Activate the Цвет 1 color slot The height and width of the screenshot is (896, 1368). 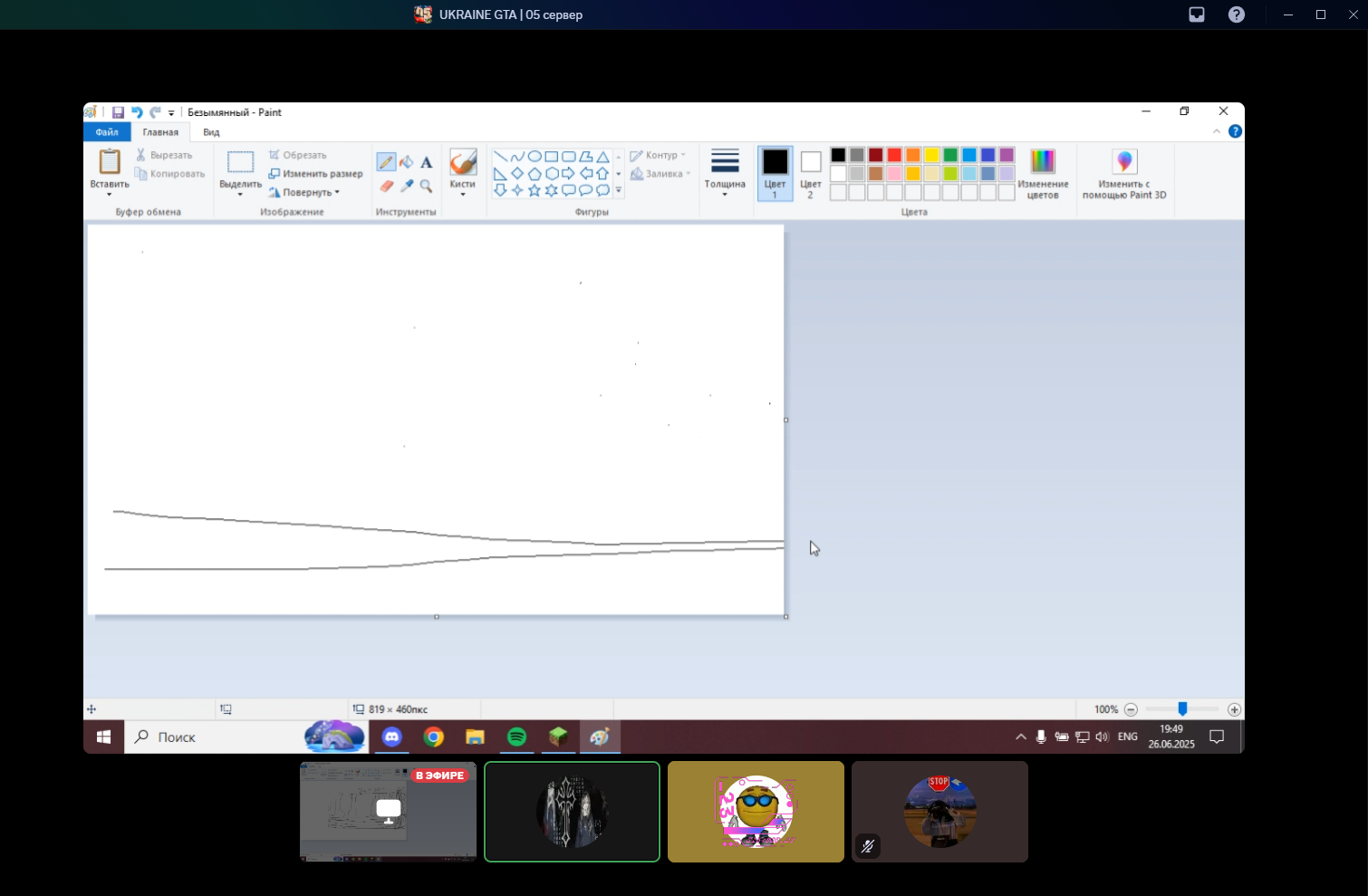[x=775, y=173]
